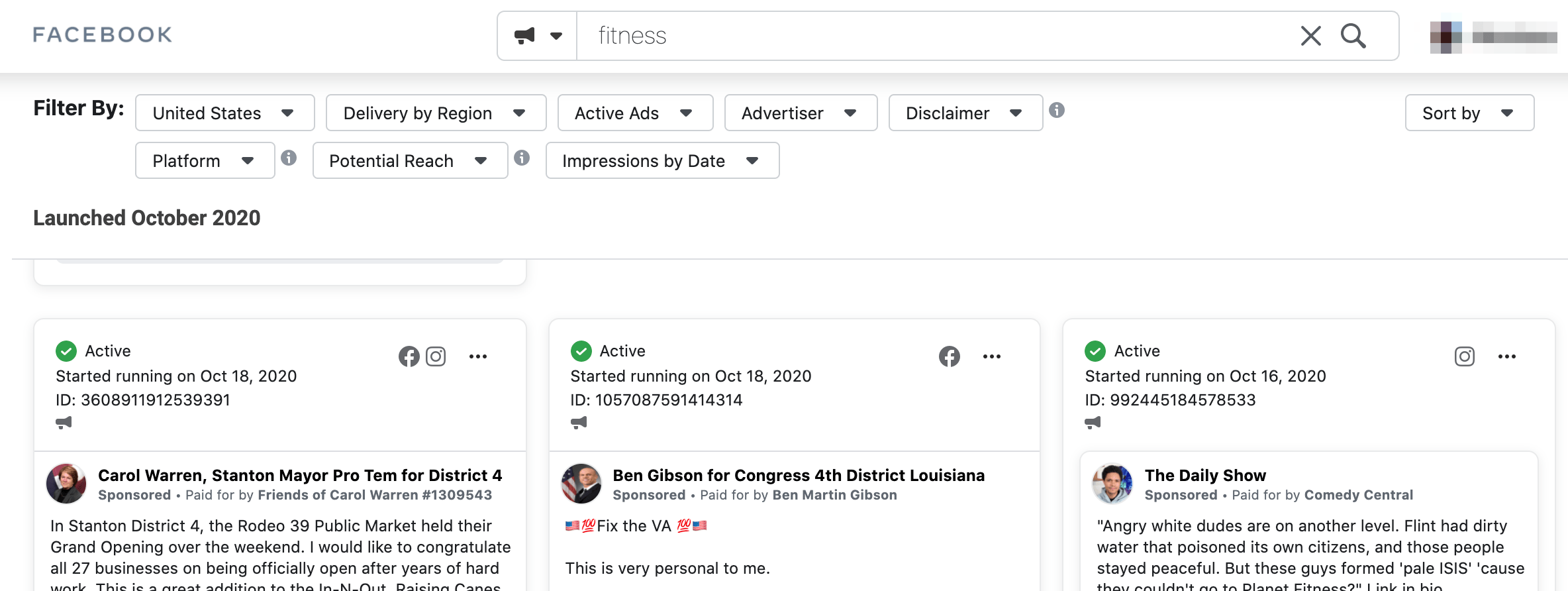Click Instagram icon on The Daily Show ad
The image size is (1568, 591).
1464,356
